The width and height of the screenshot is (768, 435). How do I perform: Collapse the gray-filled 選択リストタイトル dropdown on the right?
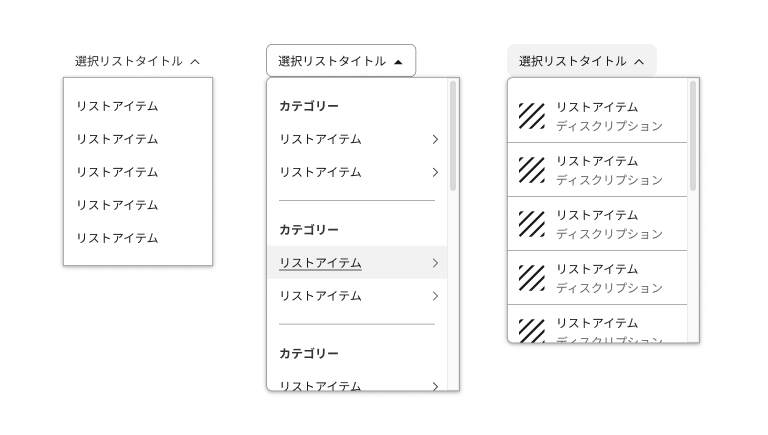pos(581,61)
